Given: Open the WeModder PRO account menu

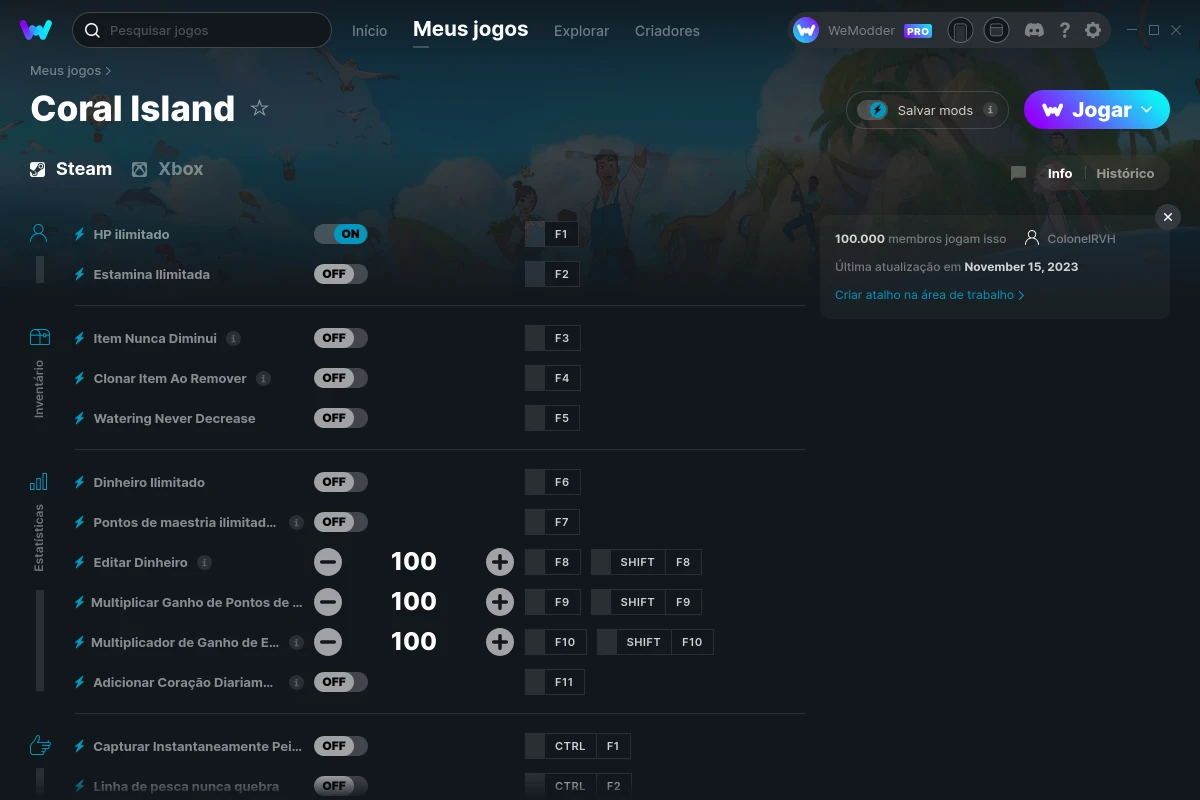Looking at the screenshot, I should click(862, 30).
